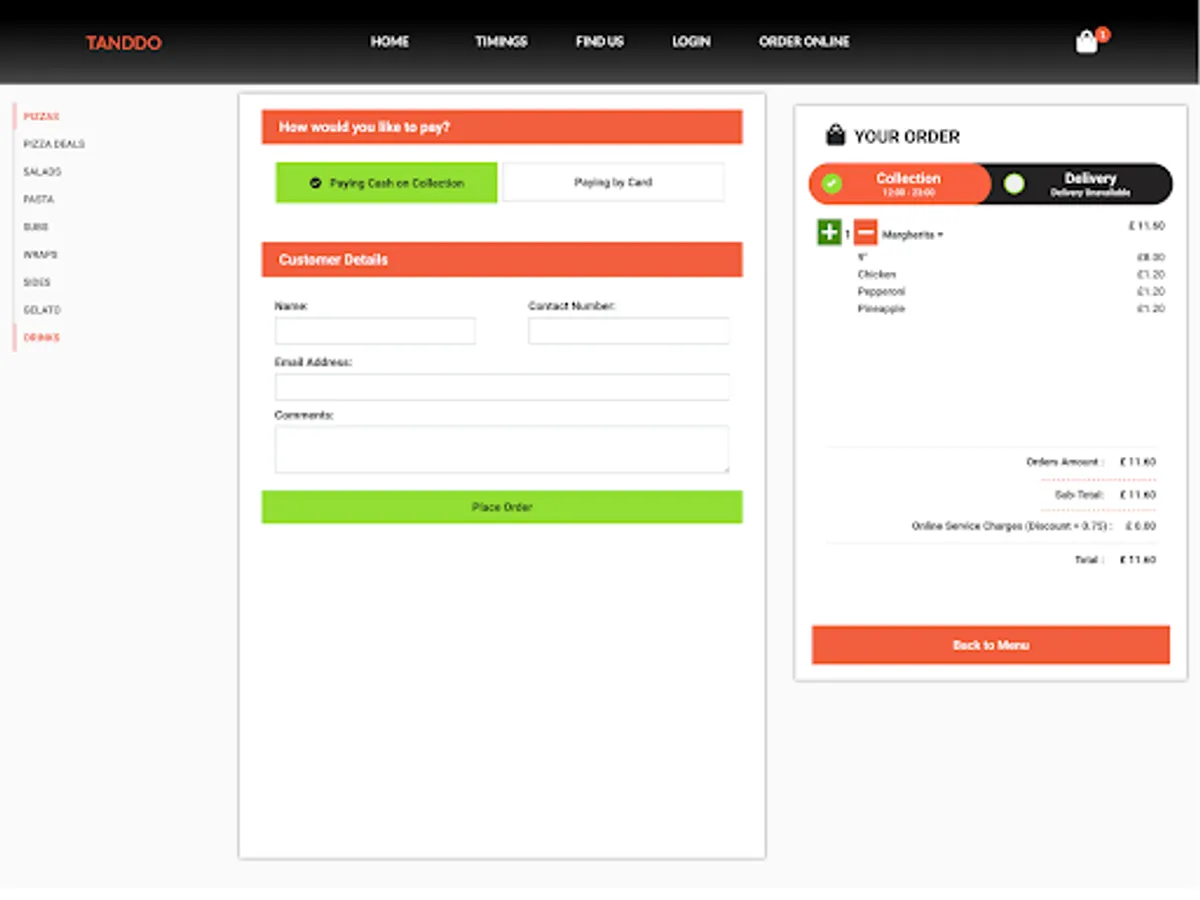Expand the Margherita item details
1200x900 pixels.
(x=911, y=232)
